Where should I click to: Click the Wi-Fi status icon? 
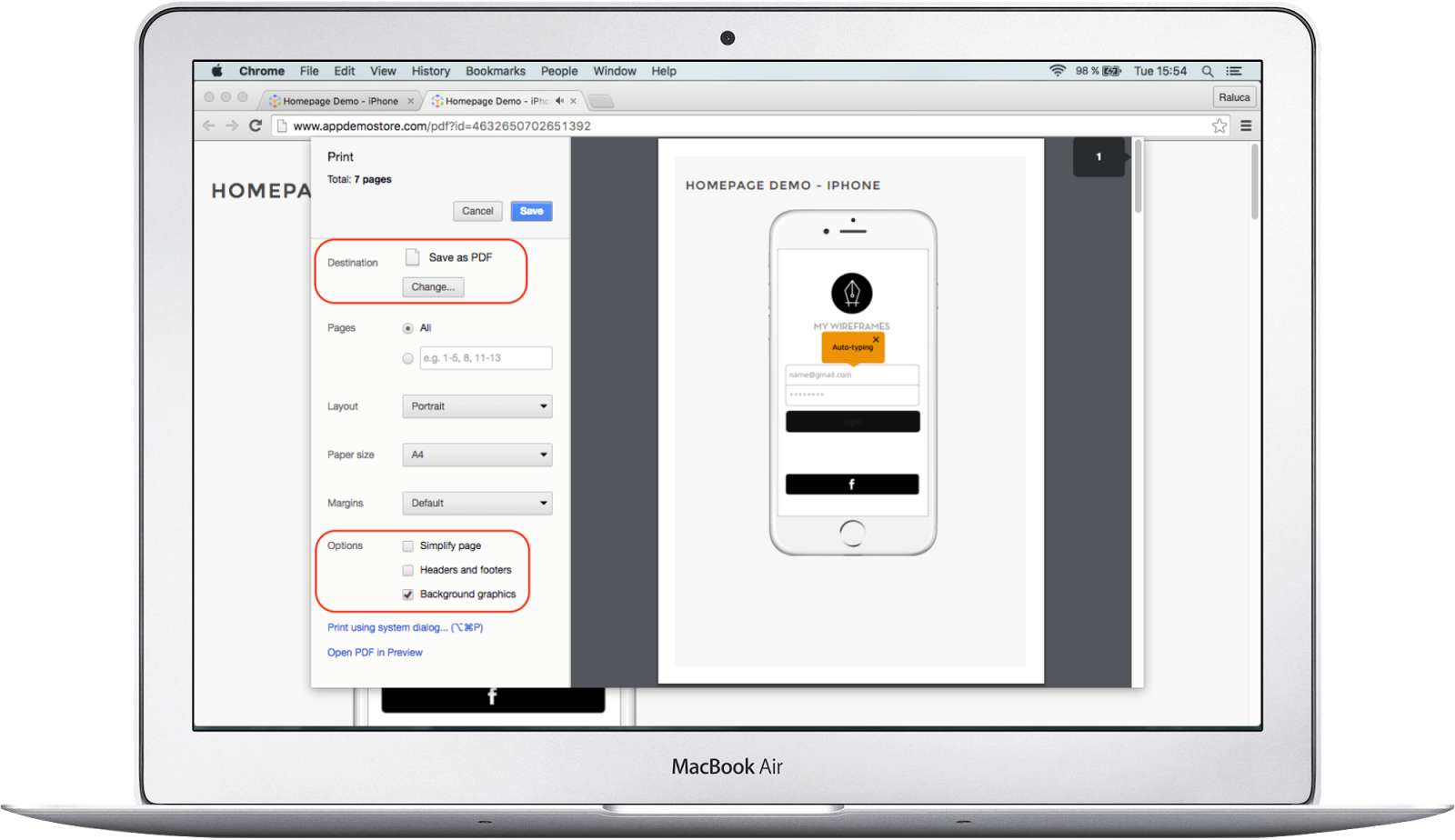coord(1057,70)
